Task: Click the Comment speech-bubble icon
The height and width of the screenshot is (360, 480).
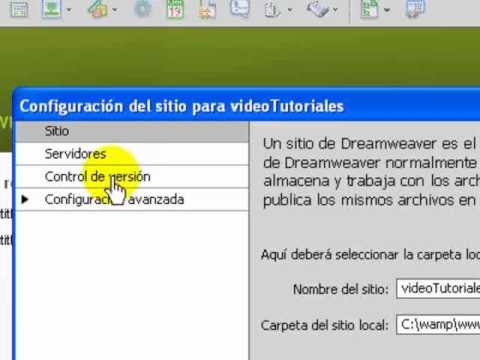Action: coord(240,8)
